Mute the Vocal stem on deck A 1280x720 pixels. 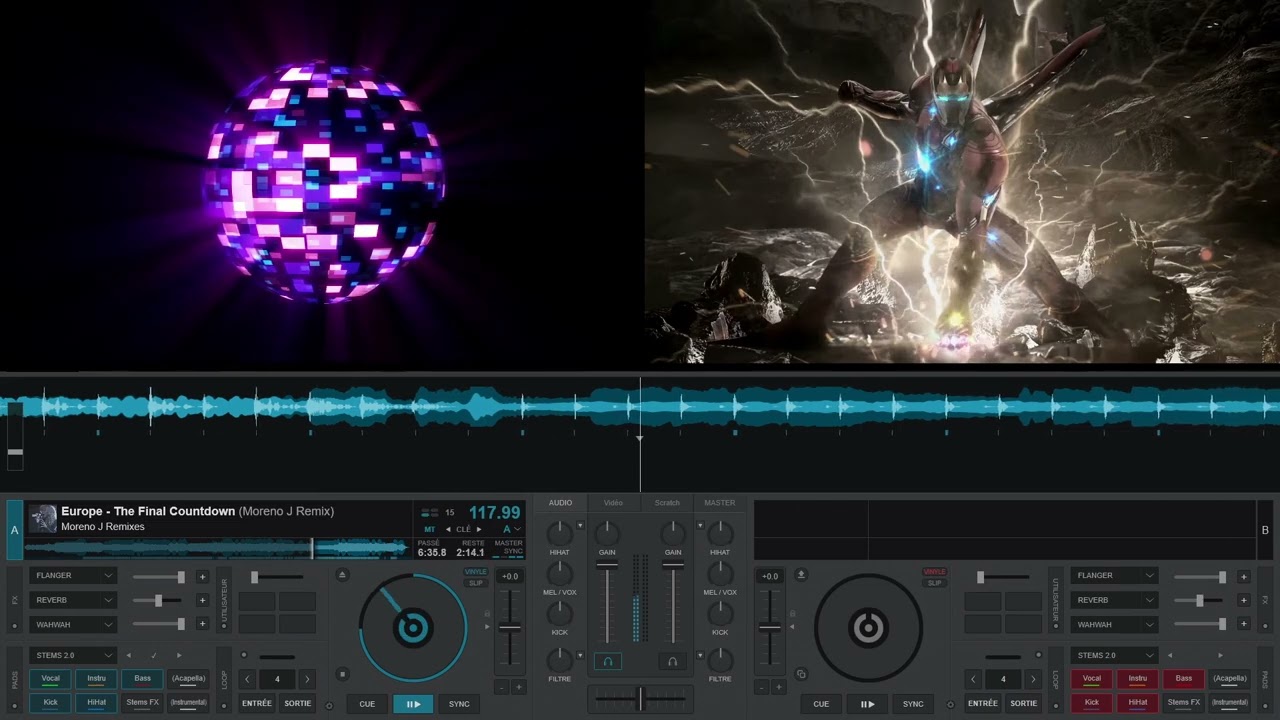(x=50, y=679)
